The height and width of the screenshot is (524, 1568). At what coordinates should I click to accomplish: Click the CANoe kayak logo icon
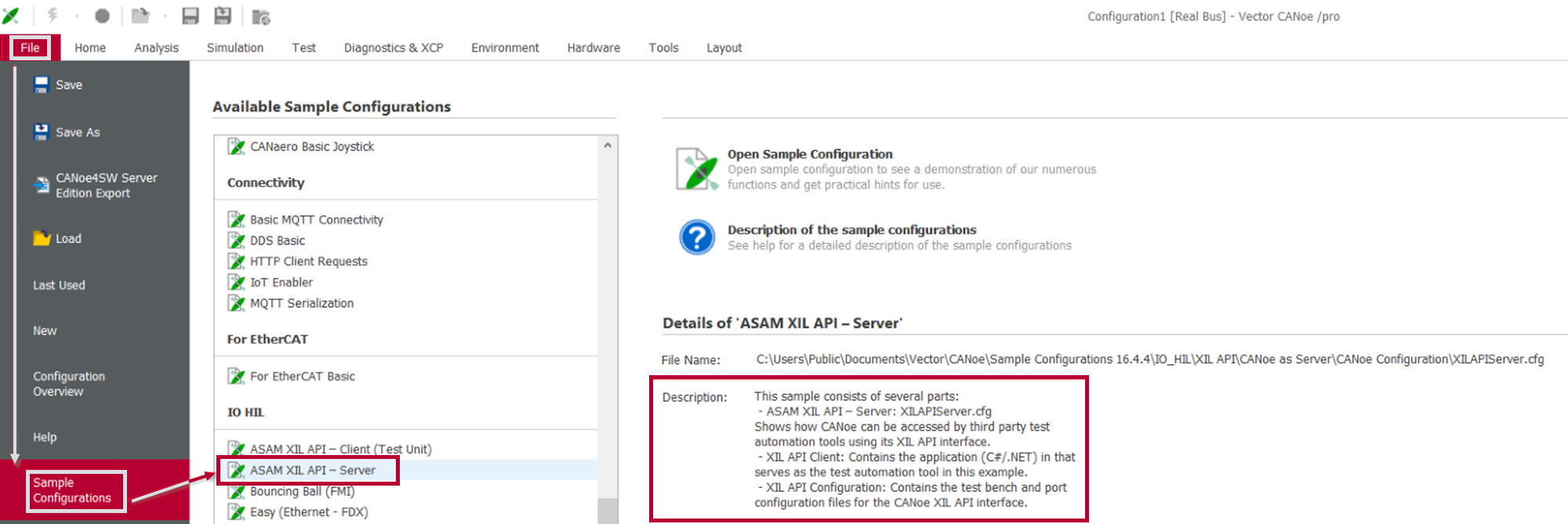point(11,15)
